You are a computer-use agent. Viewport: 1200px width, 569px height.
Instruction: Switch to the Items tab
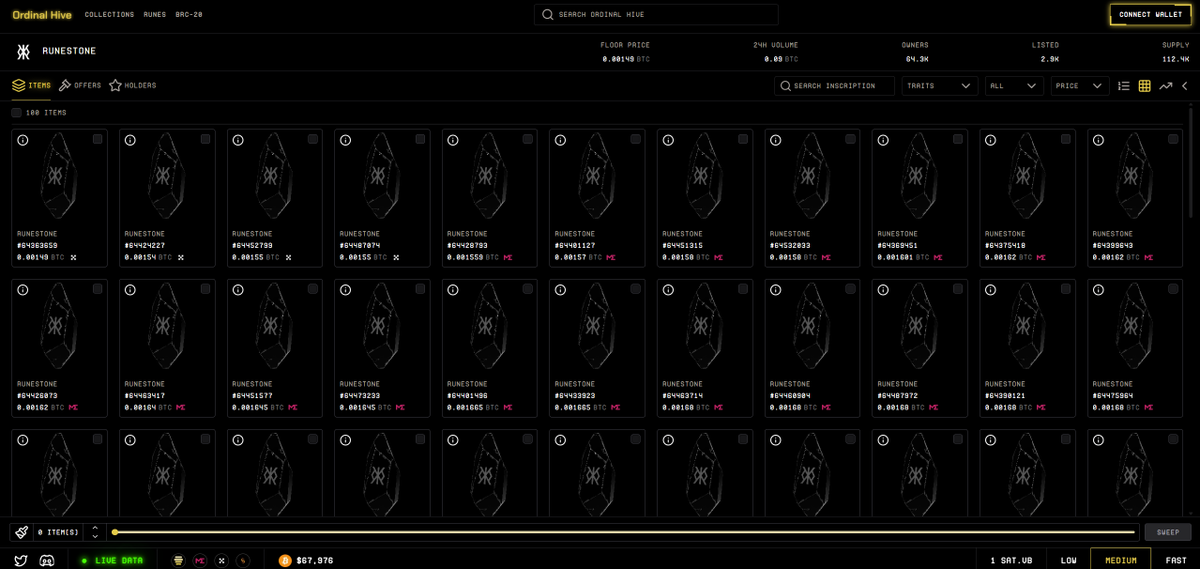click(32, 86)
